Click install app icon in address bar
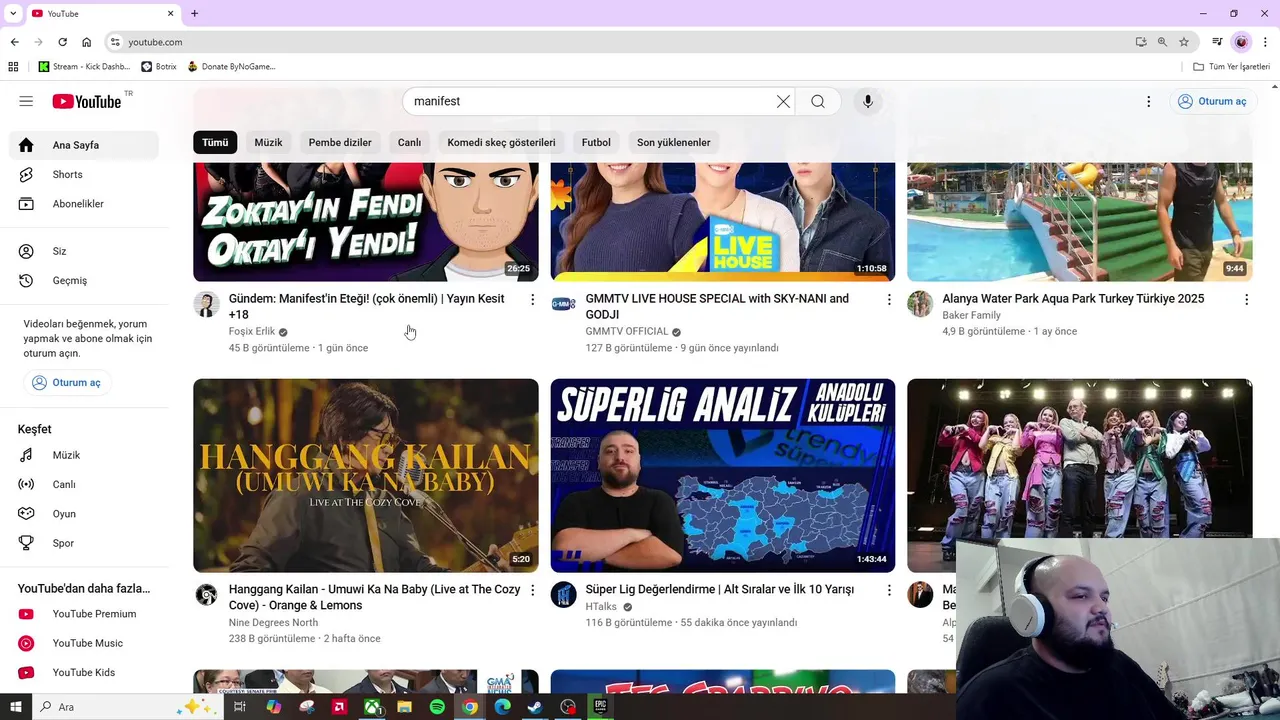This screenshot has width=1280, height=720. (1141, 42)
